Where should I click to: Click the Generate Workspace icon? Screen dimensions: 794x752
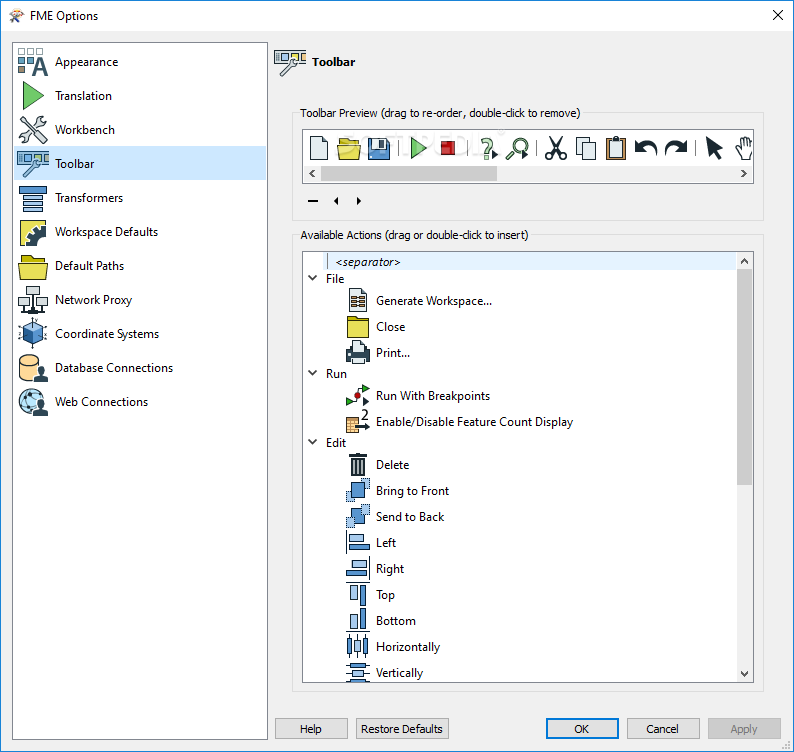click(358, 300)
